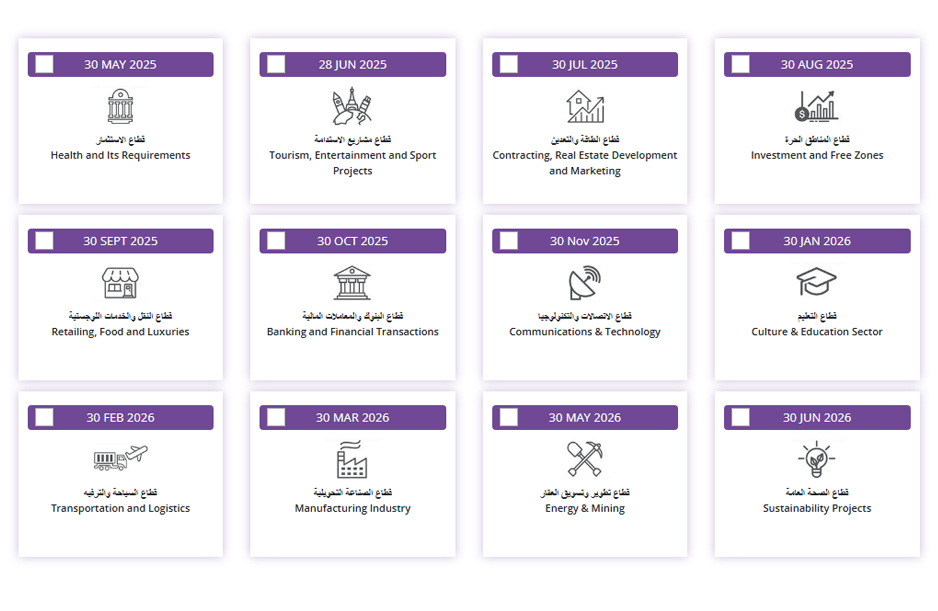This screenshot has height=611, width=938.
Task: Click the 28 JUN 2025 date banner
Action: [352, 64]
